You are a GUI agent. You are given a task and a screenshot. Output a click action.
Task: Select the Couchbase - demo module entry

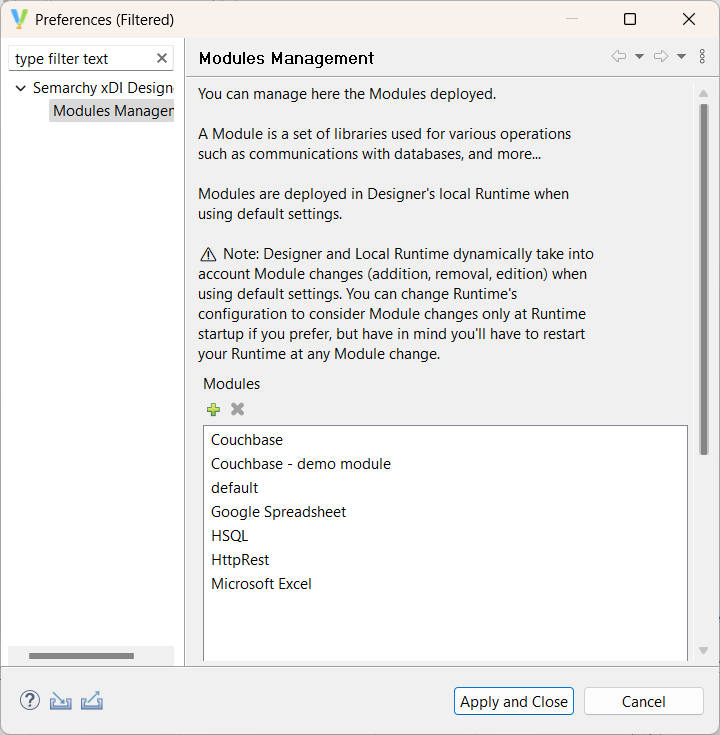pyautogui.click(x=300, y=464)
